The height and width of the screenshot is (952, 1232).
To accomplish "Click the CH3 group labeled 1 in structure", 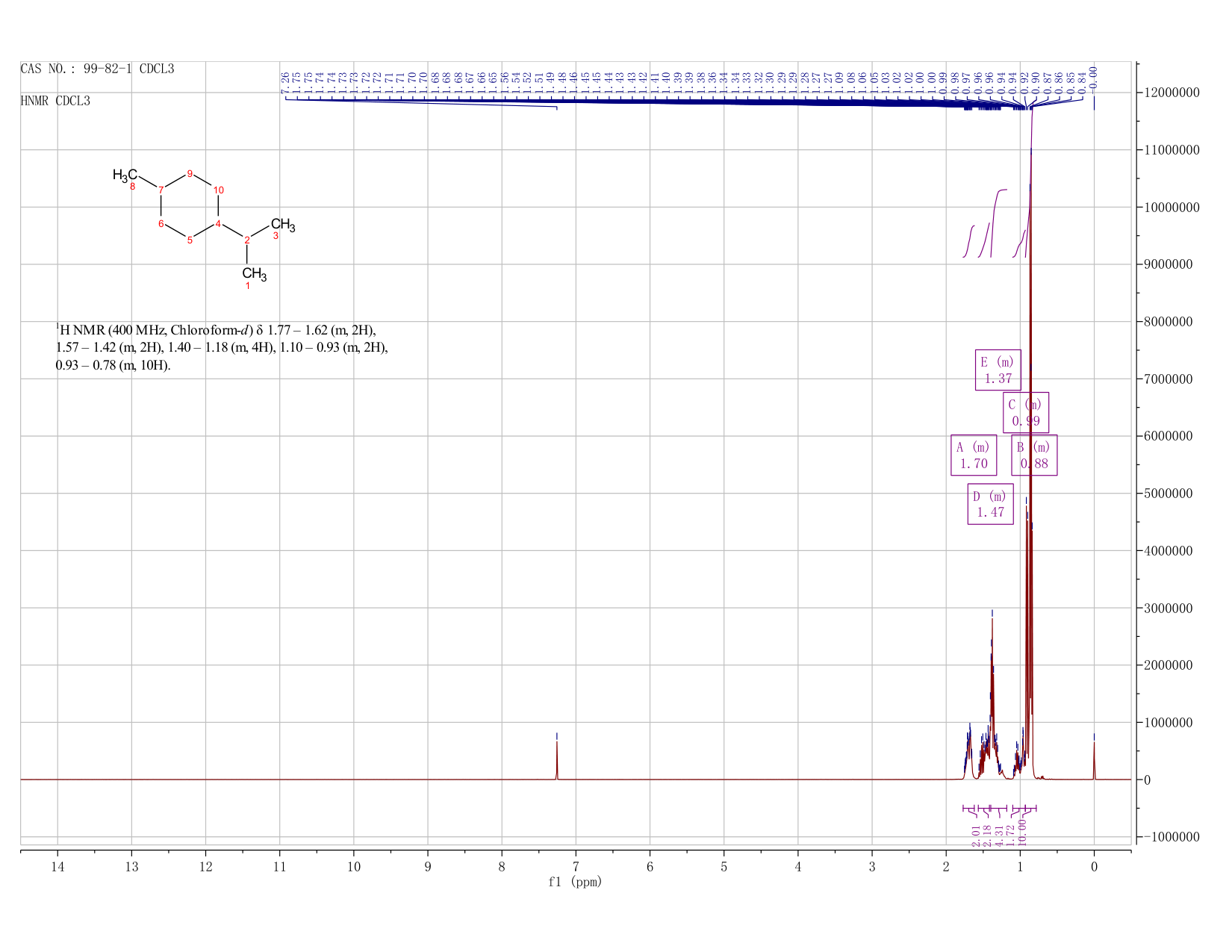I will (254, 276).
